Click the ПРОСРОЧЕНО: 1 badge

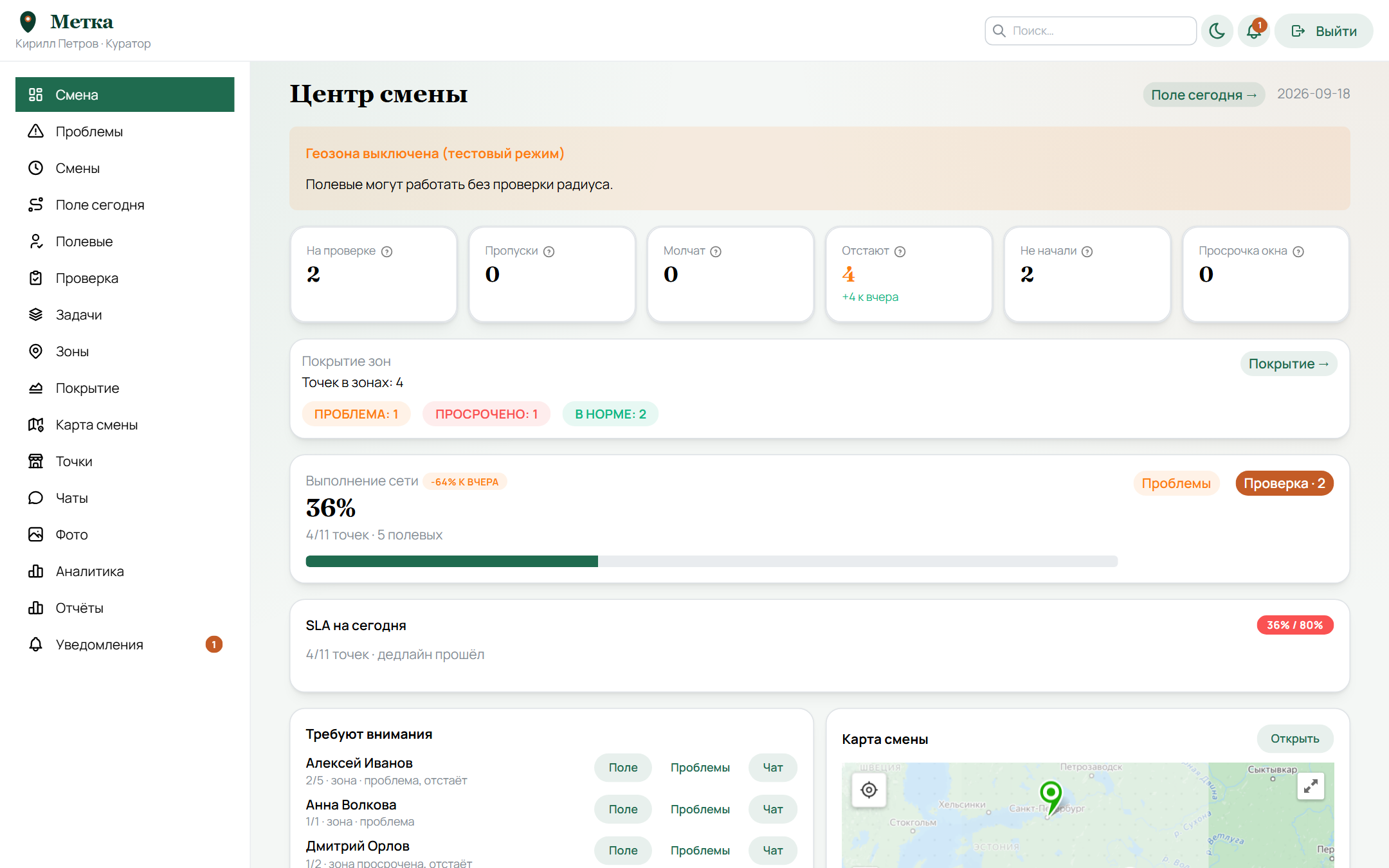[x=486, y=414]
